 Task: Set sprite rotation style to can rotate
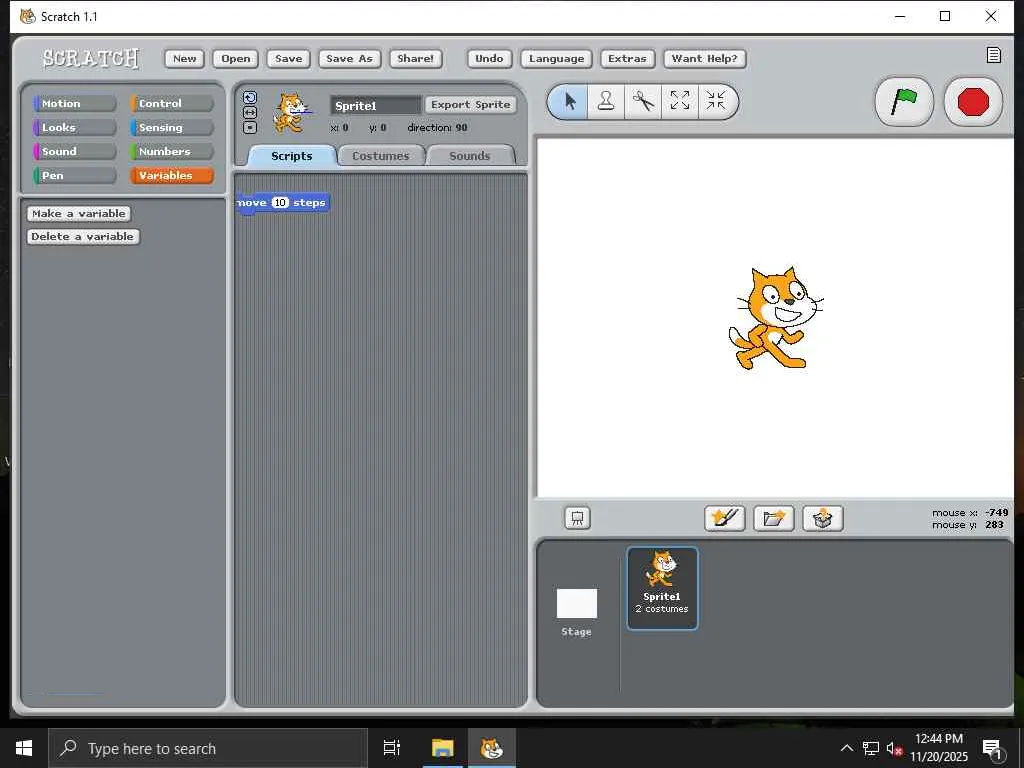point(250,98)
